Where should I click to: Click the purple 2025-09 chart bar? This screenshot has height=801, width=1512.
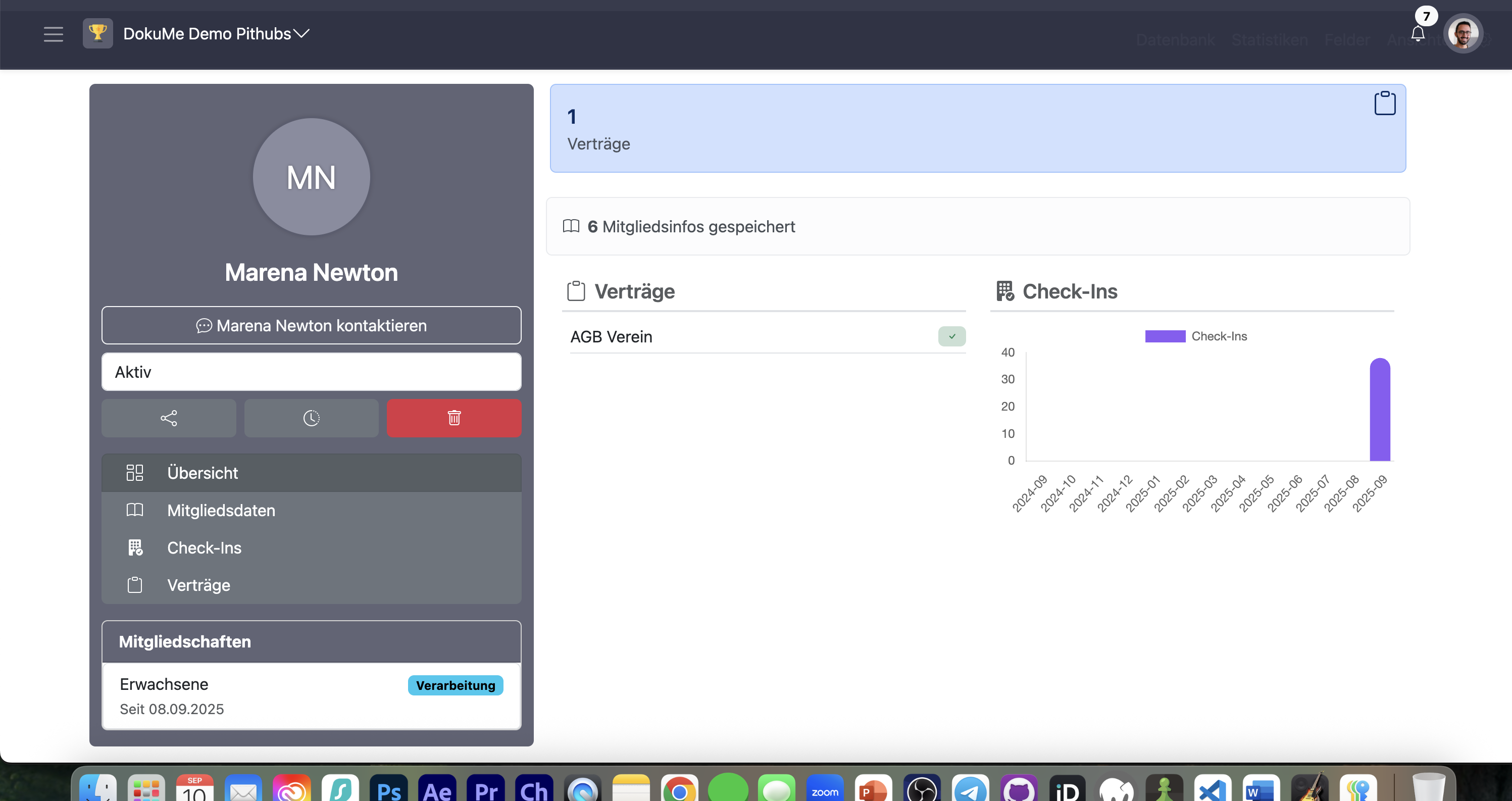click(x=1379, y=411)
